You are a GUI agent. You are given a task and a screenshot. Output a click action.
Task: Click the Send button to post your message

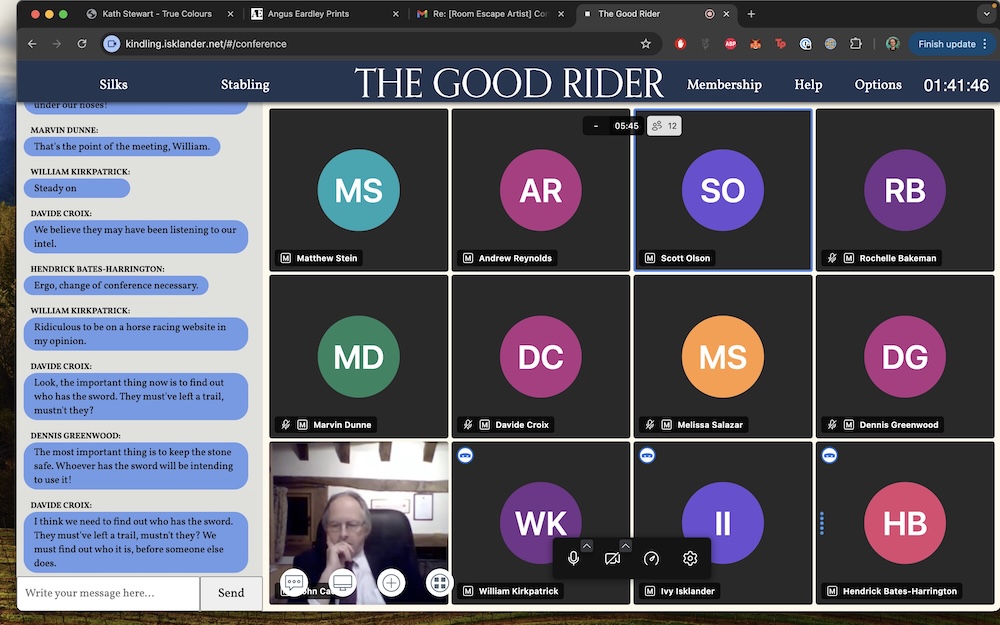231,593
